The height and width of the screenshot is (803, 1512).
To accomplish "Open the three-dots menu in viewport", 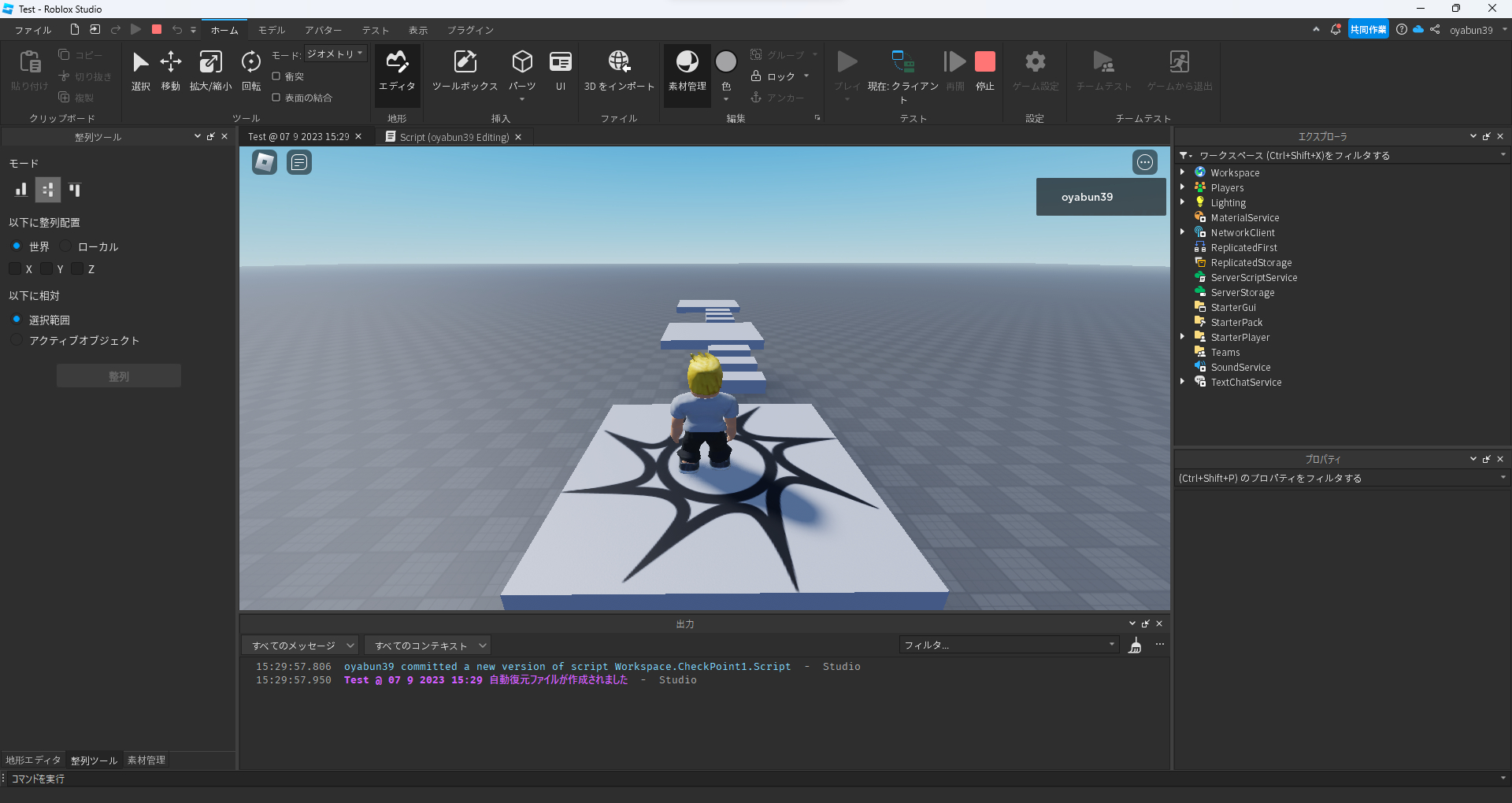I will [1145, 162].
